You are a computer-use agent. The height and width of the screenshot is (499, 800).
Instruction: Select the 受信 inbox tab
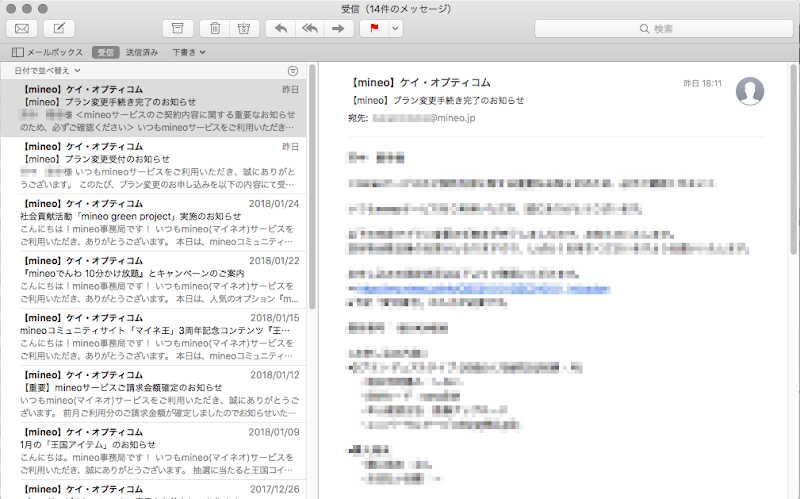[106, 52]
